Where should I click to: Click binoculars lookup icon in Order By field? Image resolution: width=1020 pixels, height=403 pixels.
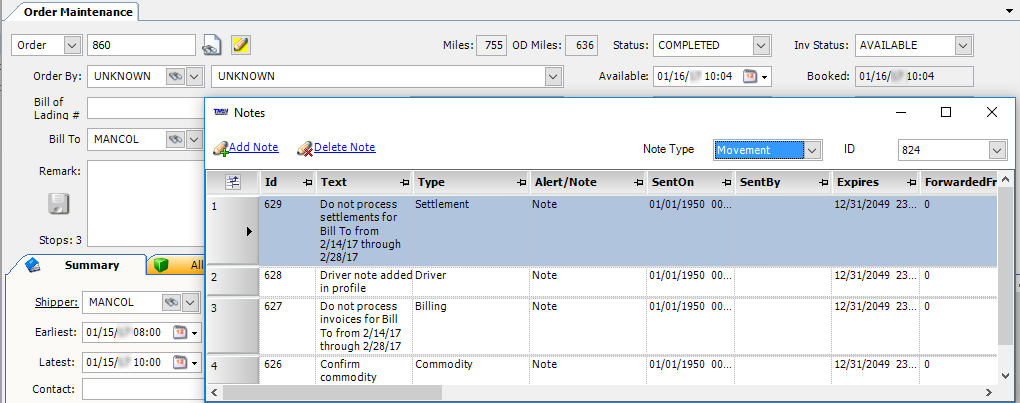coord(175,76)
